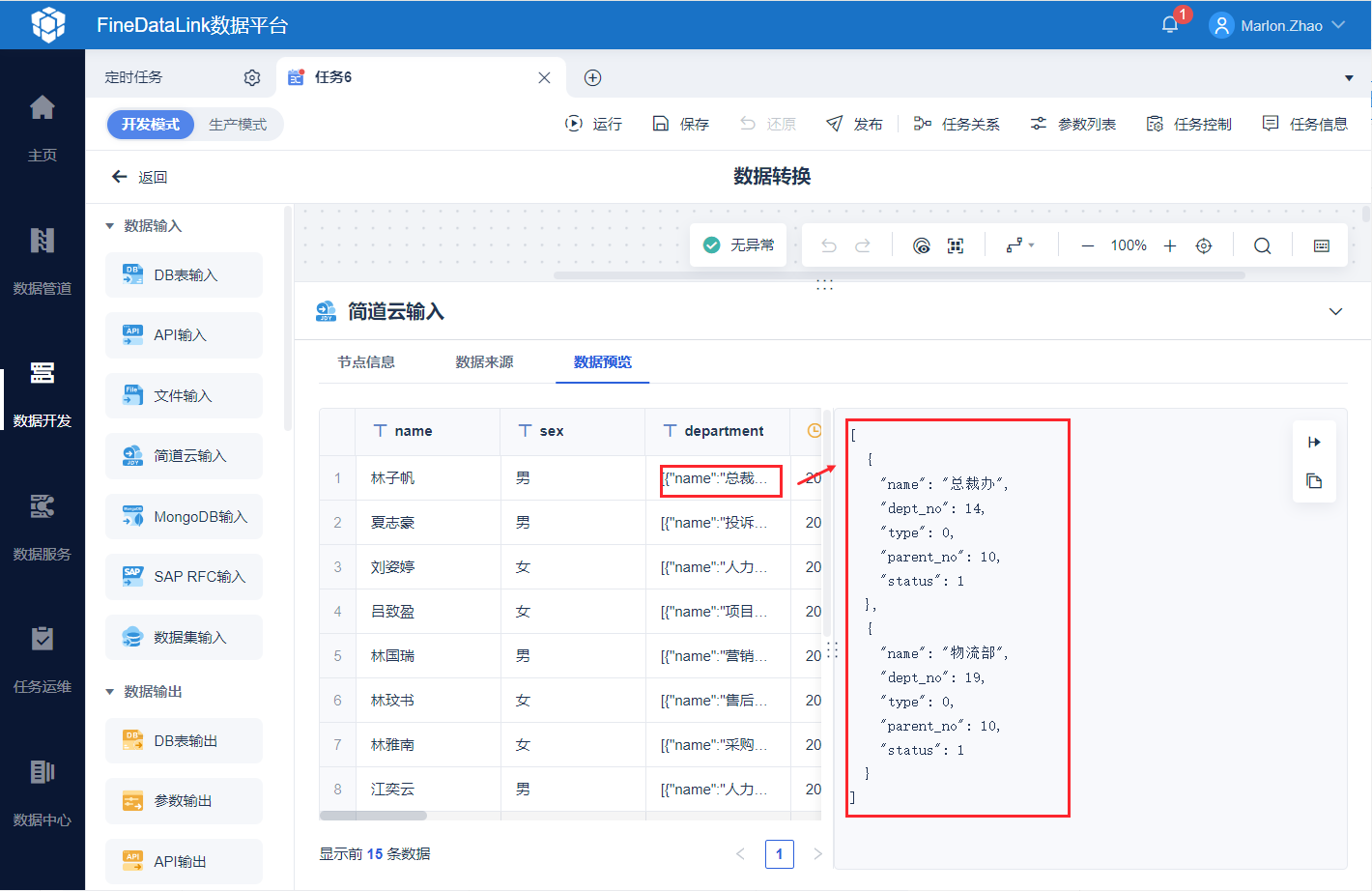1372x891 pixels.
Task: Select the department cell of 夏志豪
Action: (x=718, y=523)
